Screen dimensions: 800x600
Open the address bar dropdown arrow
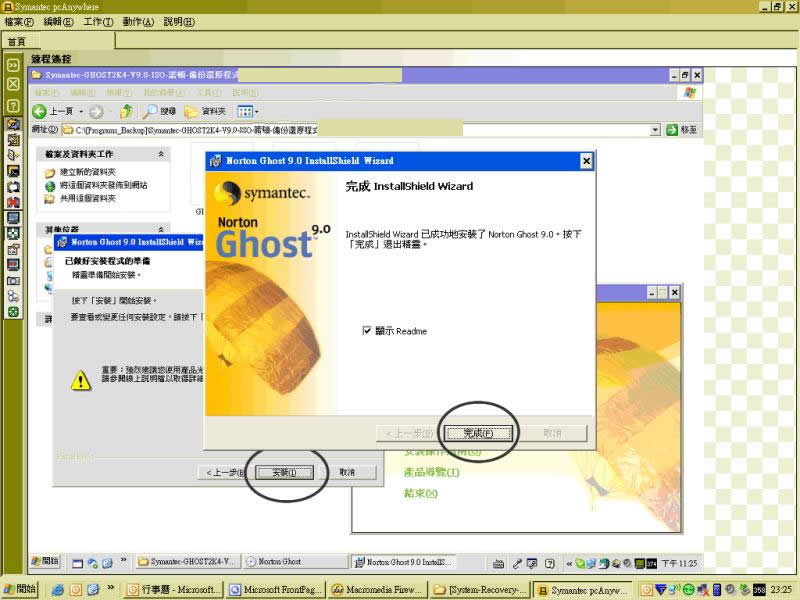tap(656, 130)
